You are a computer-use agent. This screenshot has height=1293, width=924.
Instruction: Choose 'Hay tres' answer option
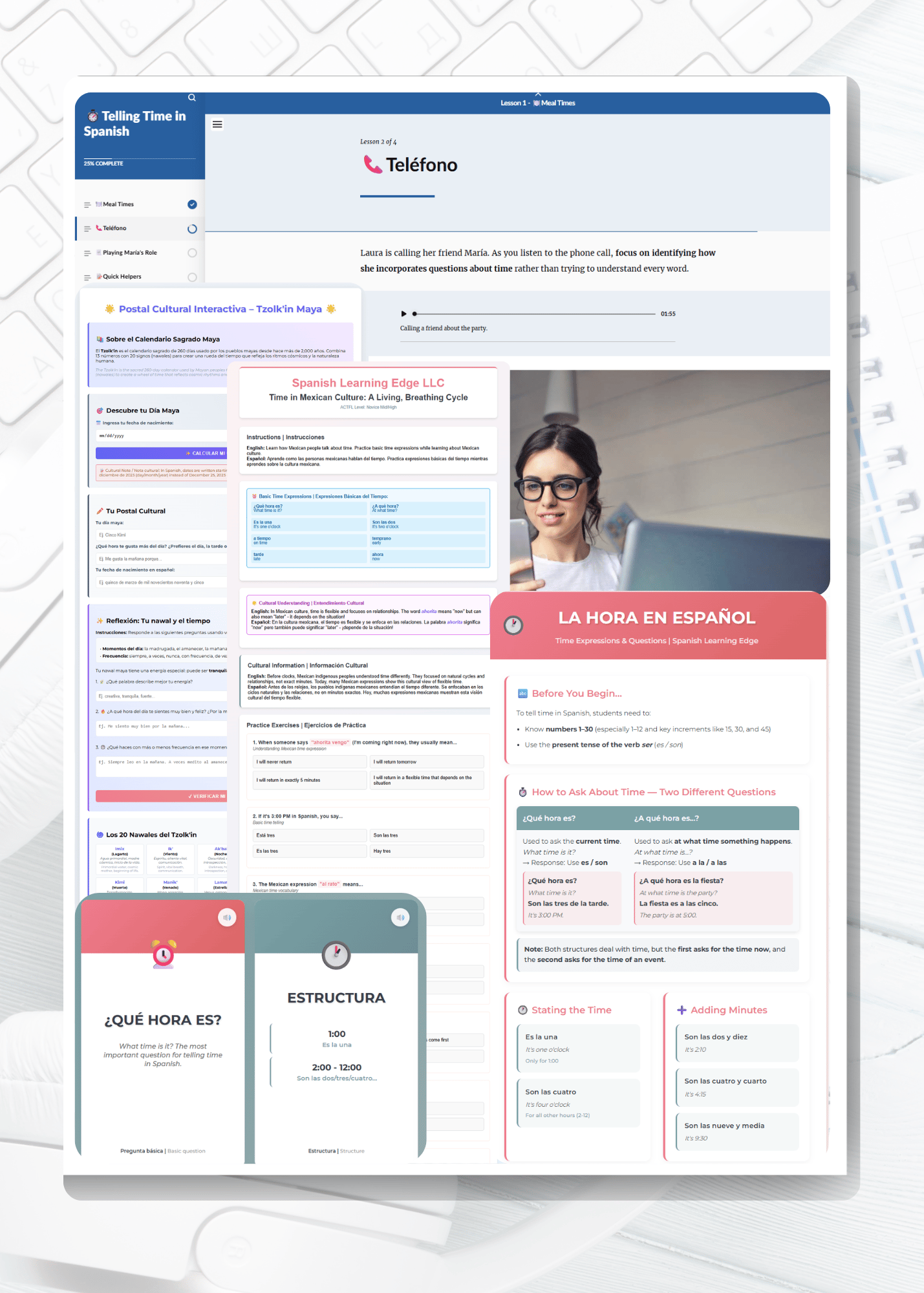point(427,851)
